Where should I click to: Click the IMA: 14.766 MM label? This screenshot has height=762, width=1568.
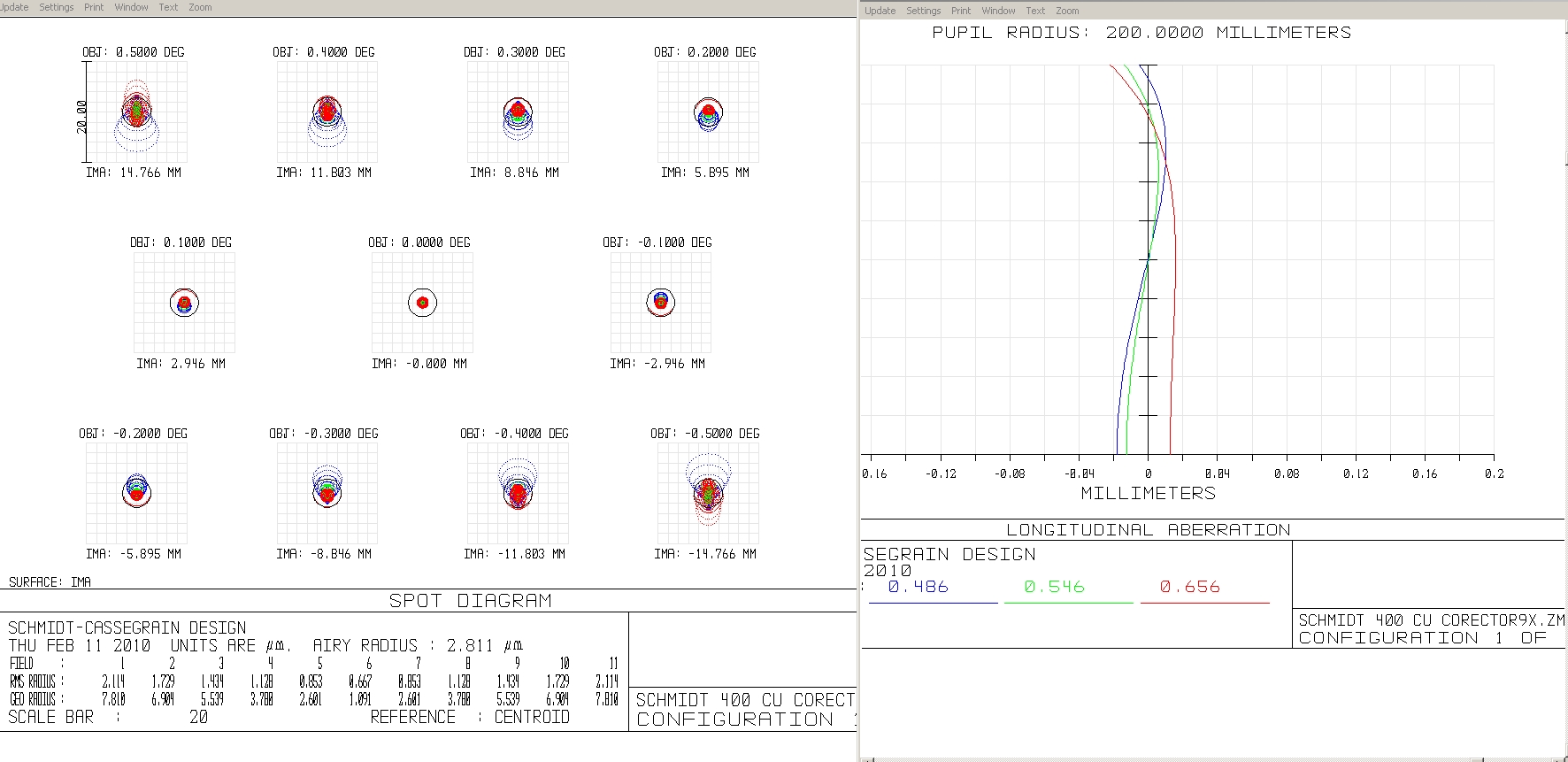coord(134,173)
